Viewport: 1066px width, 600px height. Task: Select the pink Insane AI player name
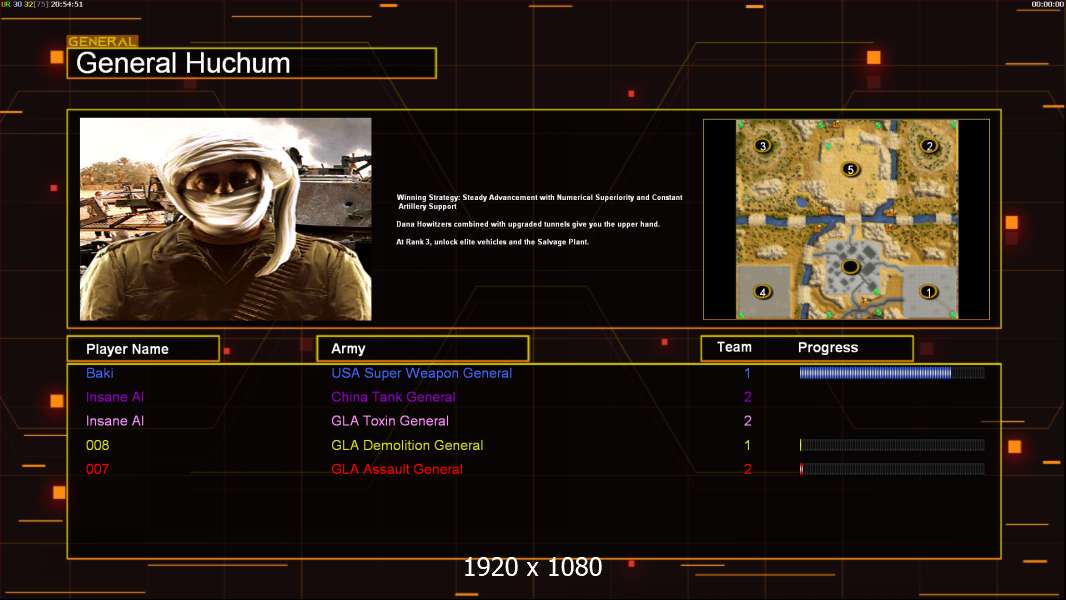pos(115,421)
